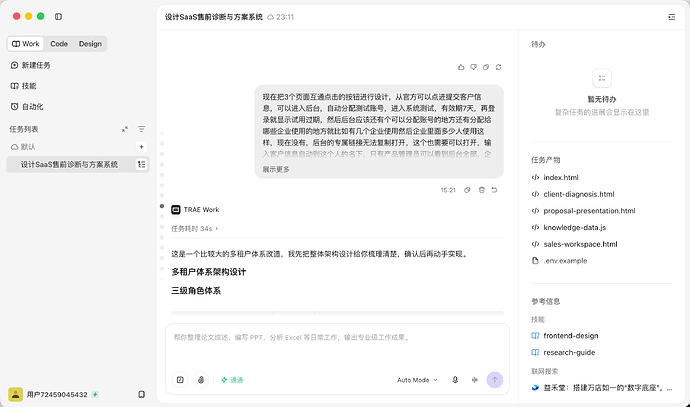Viewport: 690px width, 407px height.
Task: Click the audio waveform icon in input bar
Action: [x=474, y=380]
